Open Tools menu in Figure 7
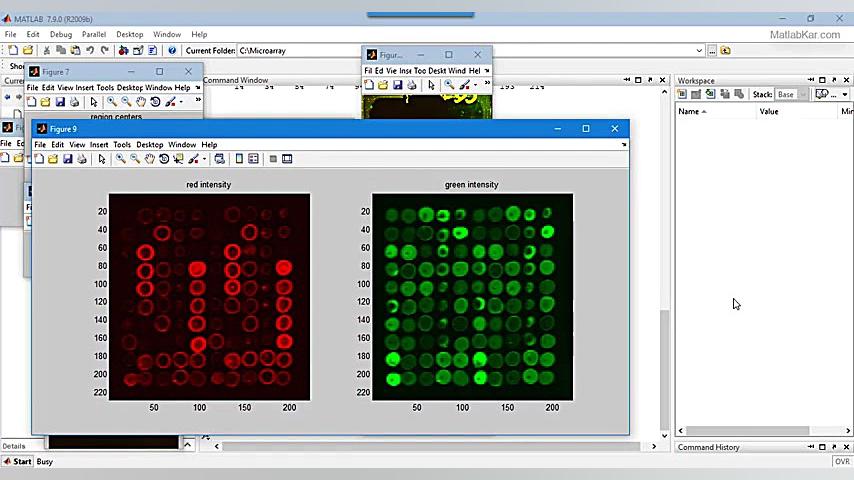Image resolution: width=854 pixels, height=480 pixels. click(105, 88)
